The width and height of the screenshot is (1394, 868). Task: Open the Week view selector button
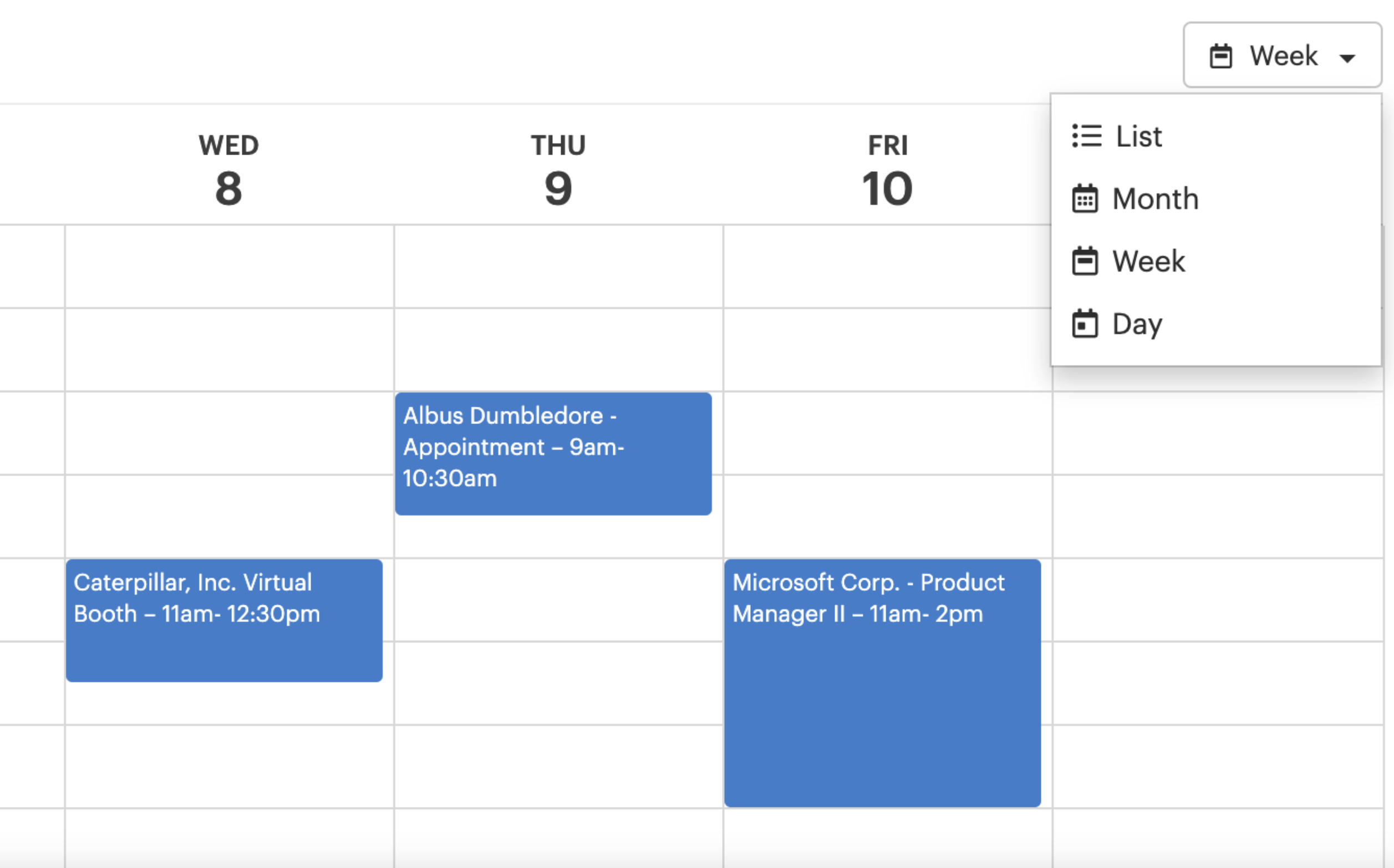coord(1282,55)
